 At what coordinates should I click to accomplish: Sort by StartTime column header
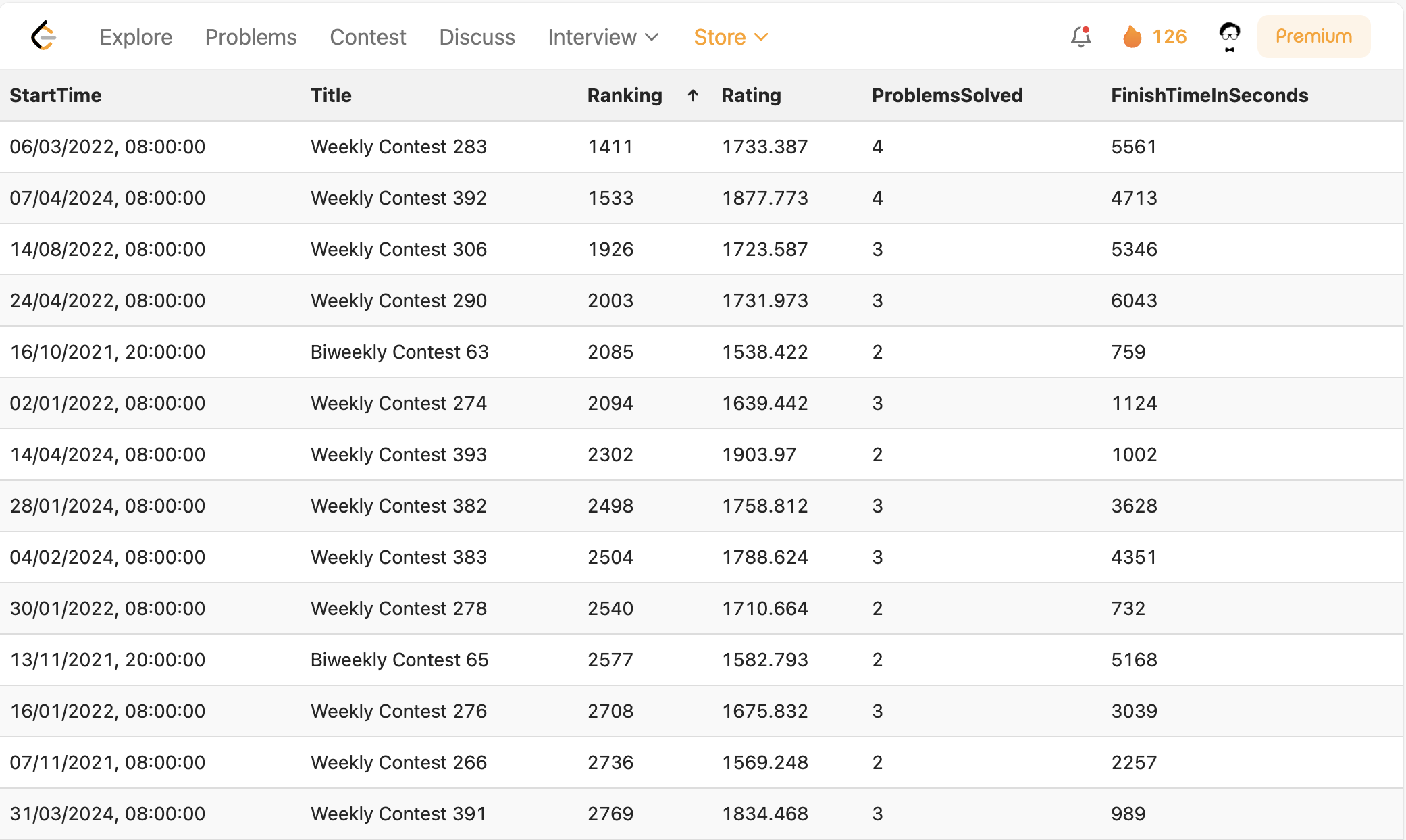(x=55, y=95)
